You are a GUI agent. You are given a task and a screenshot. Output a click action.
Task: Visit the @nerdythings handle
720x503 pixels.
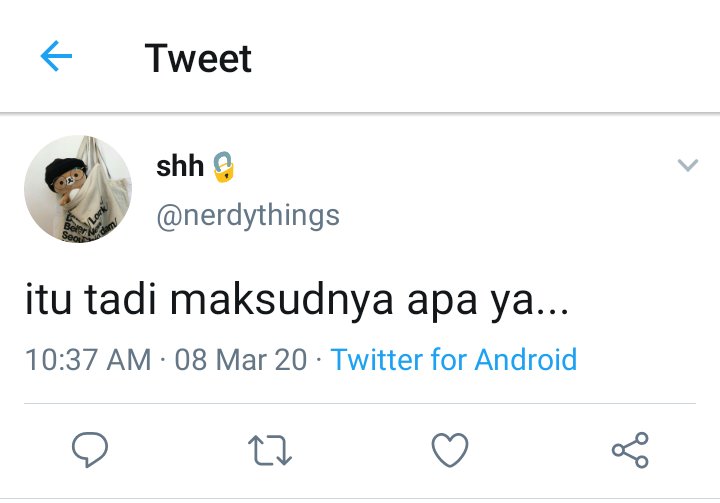248,215
